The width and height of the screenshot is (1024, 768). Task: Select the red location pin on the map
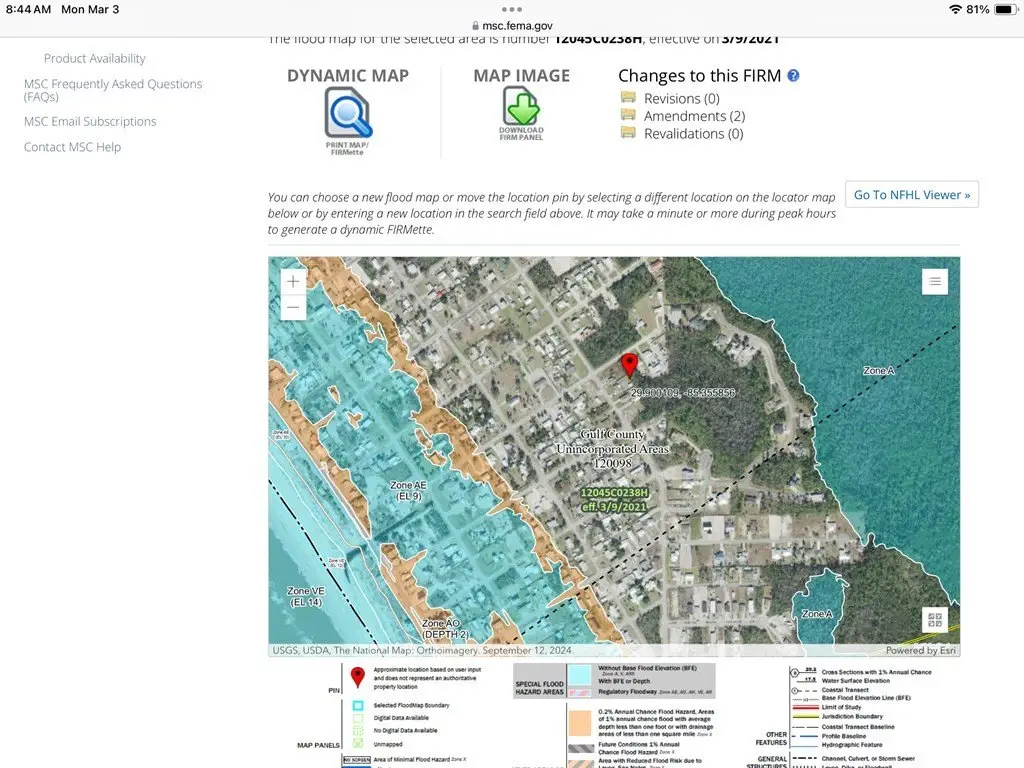click(x=629, y=364)
